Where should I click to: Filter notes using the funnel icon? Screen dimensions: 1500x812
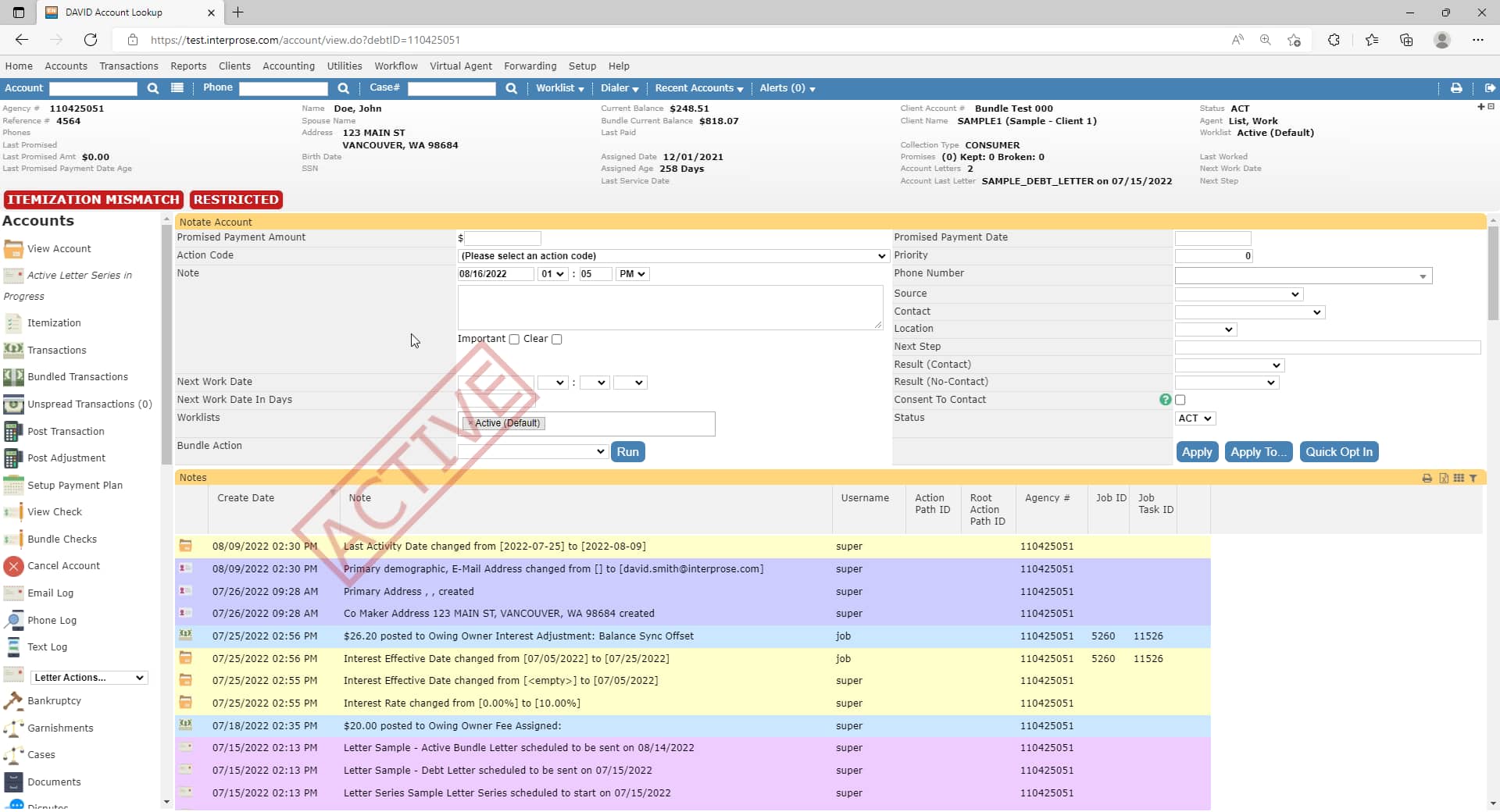1474,479
